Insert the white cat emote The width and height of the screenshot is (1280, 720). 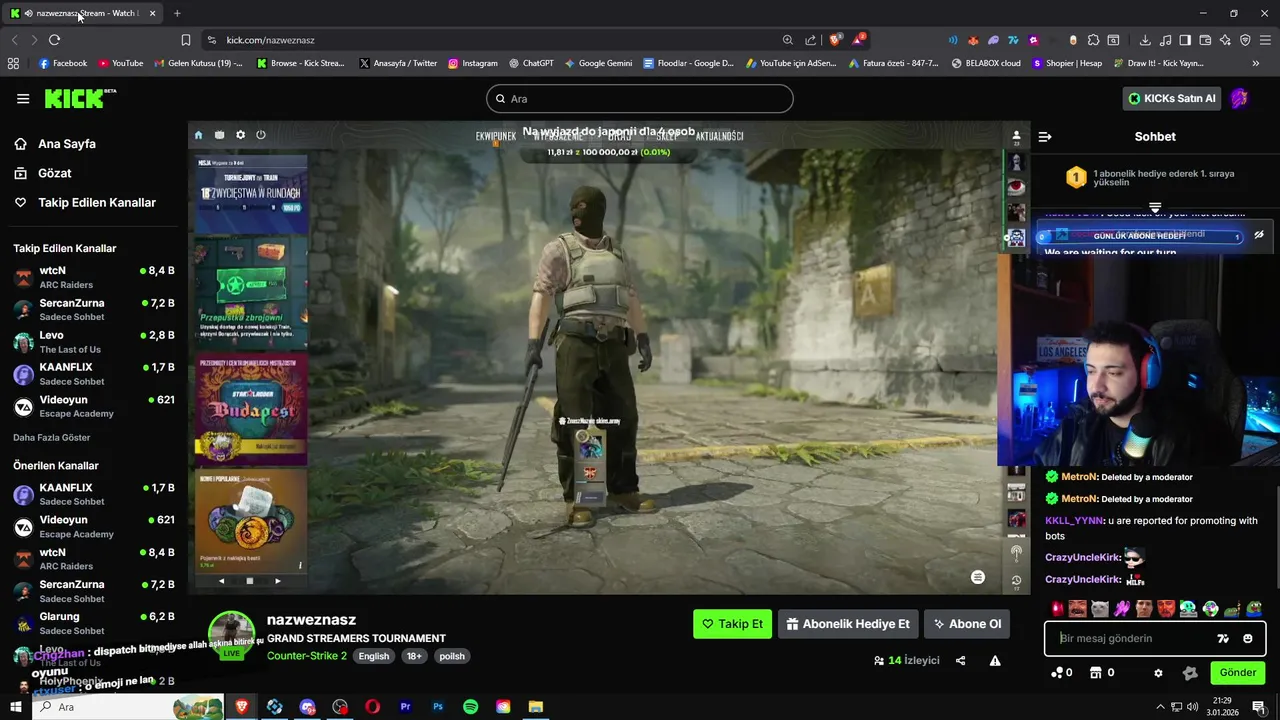coord(1100,608)
